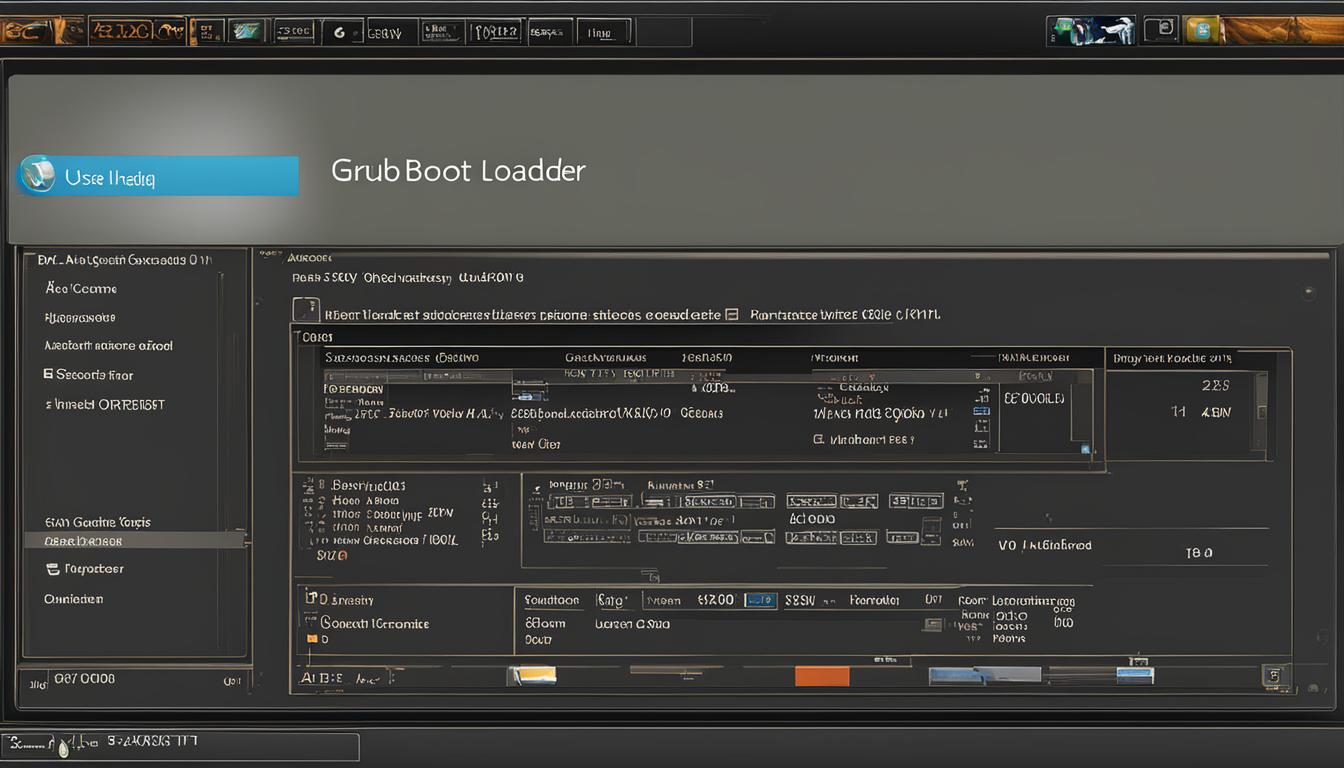Toggle the checkbox before the "Rbeor" header line

point(306,309)
